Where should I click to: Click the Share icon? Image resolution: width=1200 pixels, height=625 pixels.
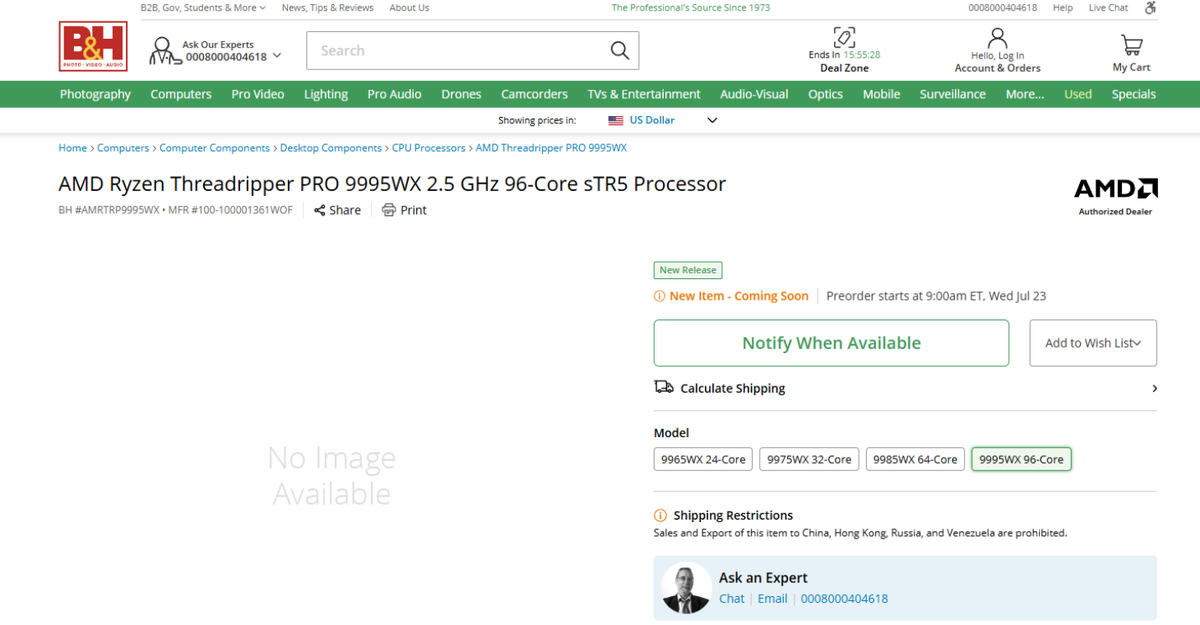[319, 210]
